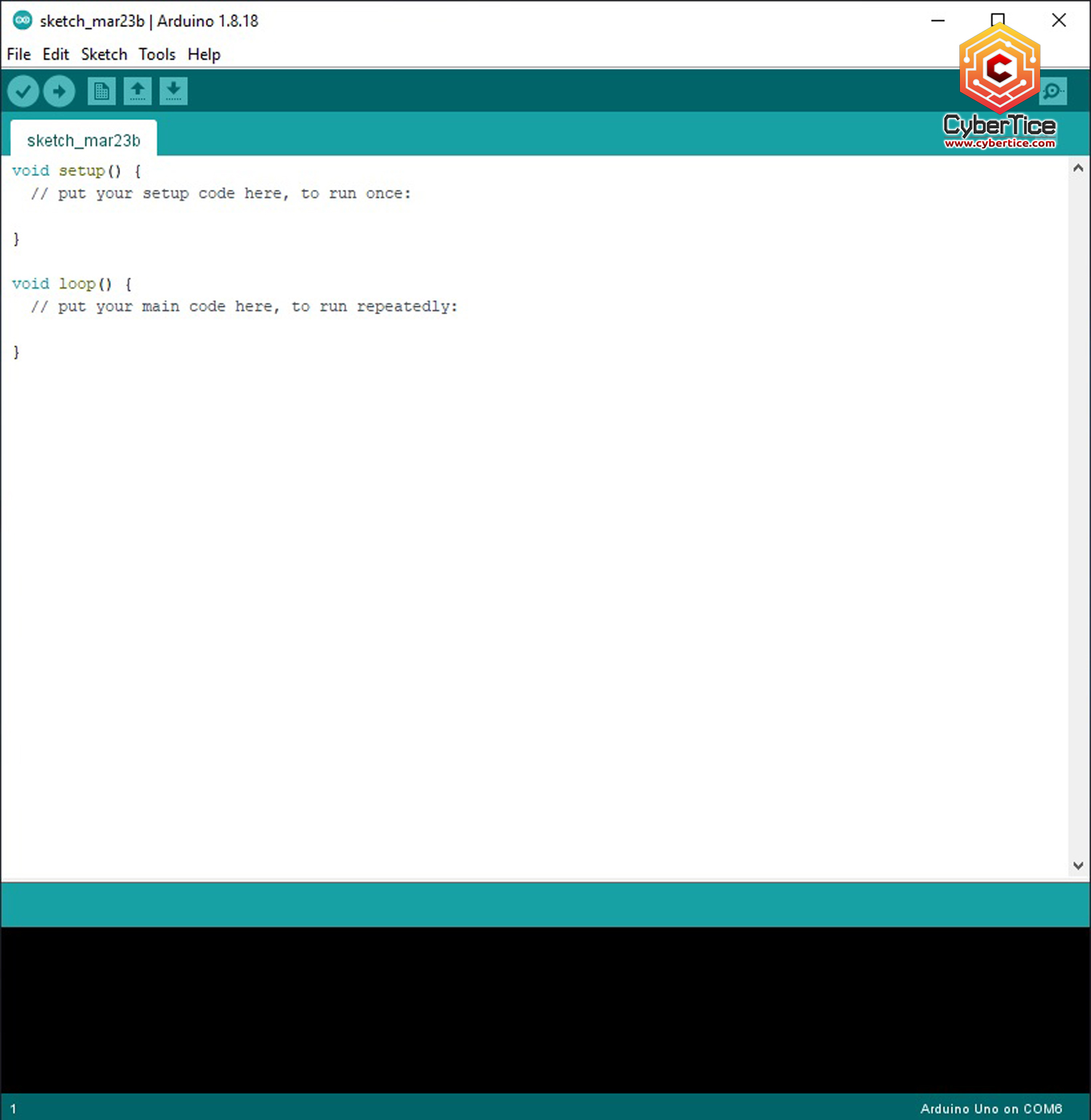This screenshot has width=1091, height=1120.
Task: Open the File menu
Action: (18, 54)
